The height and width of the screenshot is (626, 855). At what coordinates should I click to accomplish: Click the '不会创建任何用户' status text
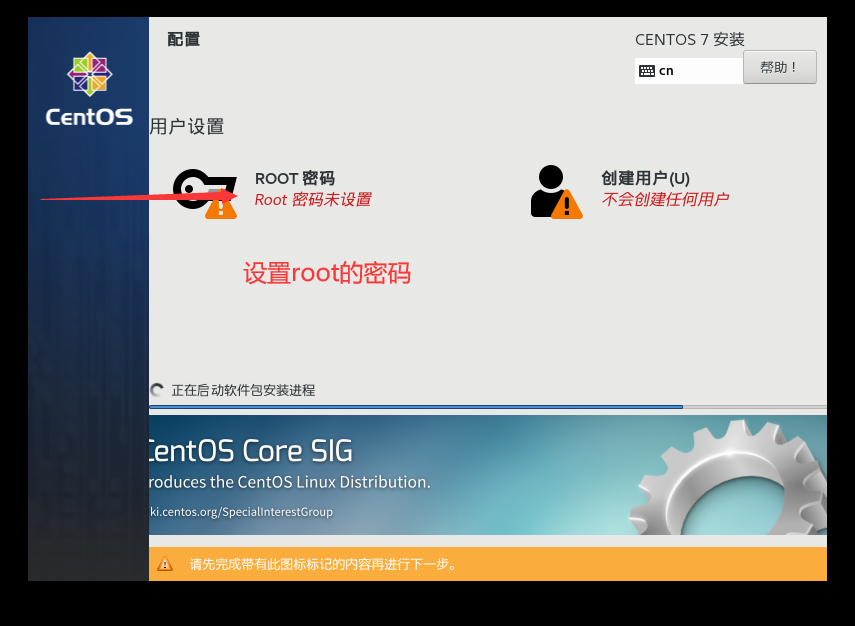tap(665, 200)
